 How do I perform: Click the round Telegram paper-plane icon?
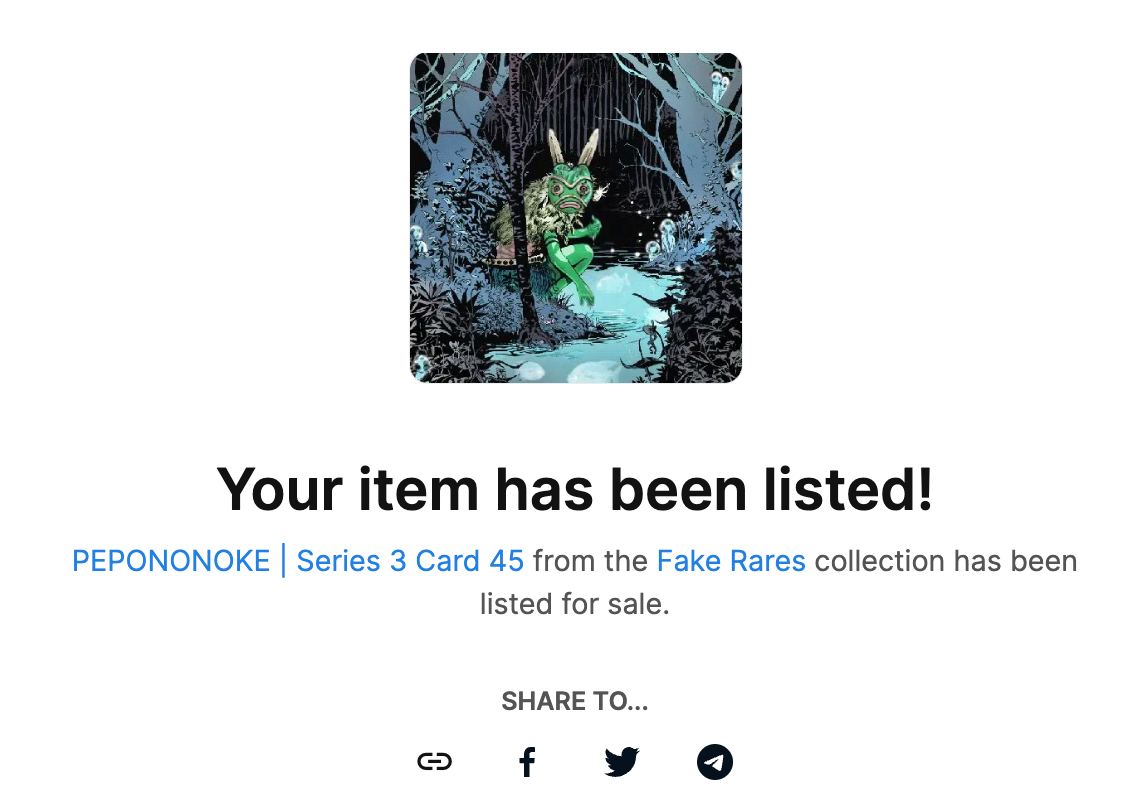[714, 762]
